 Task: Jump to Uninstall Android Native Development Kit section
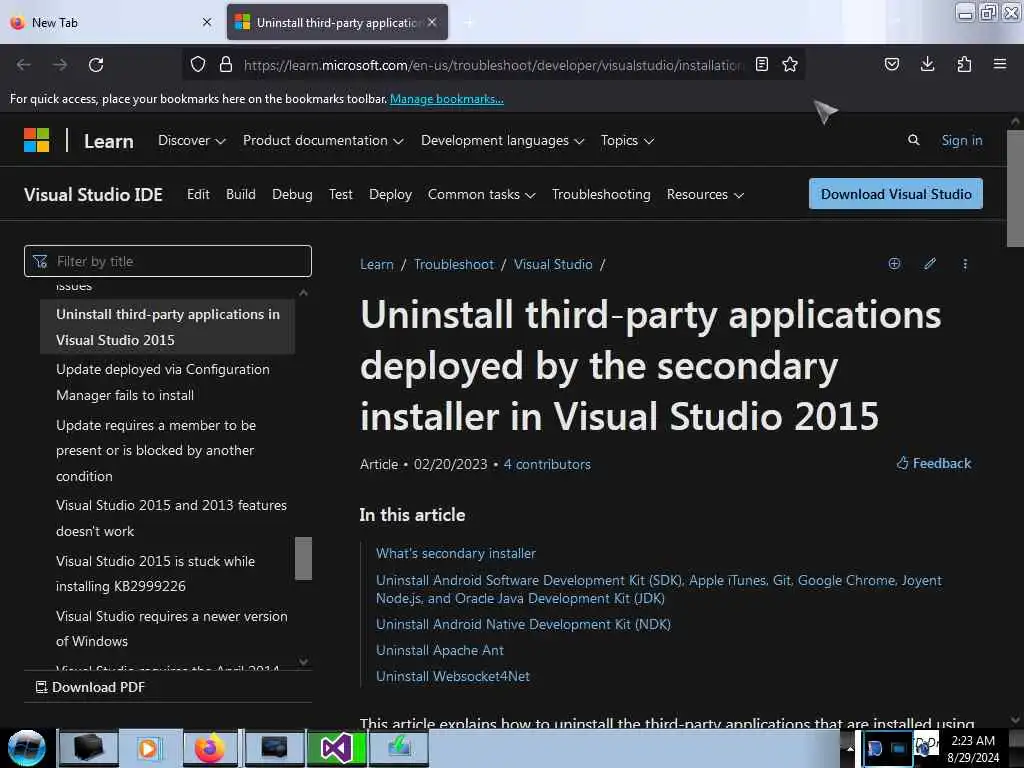pyautogui.click(x=523, y=624)
